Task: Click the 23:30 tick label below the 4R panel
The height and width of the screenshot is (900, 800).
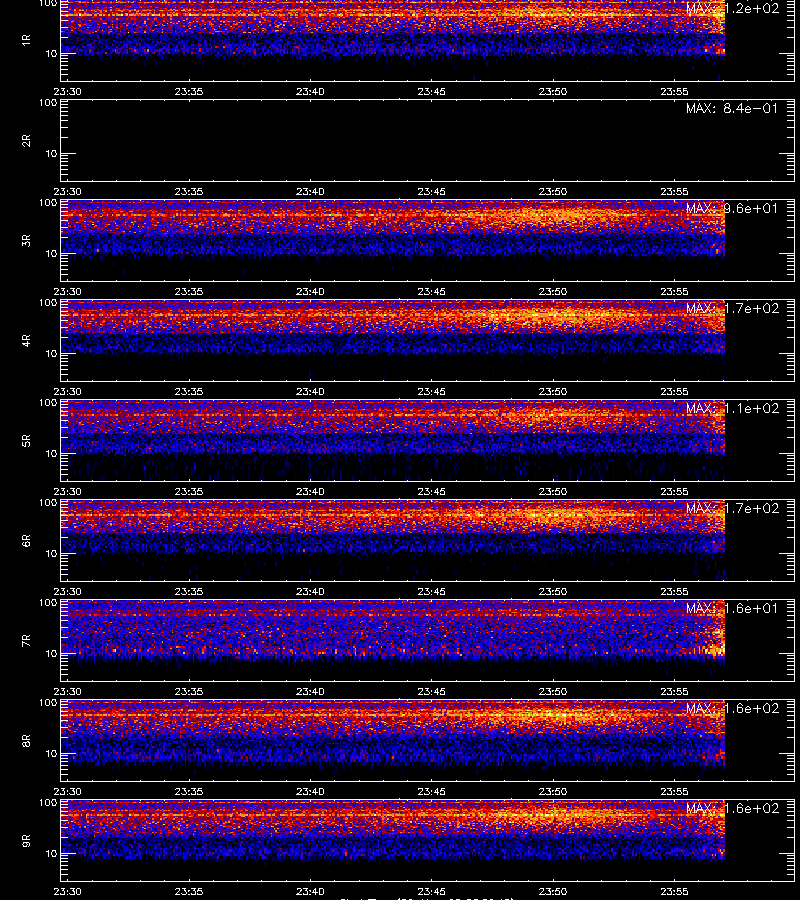Action: (x=67, y=391)
